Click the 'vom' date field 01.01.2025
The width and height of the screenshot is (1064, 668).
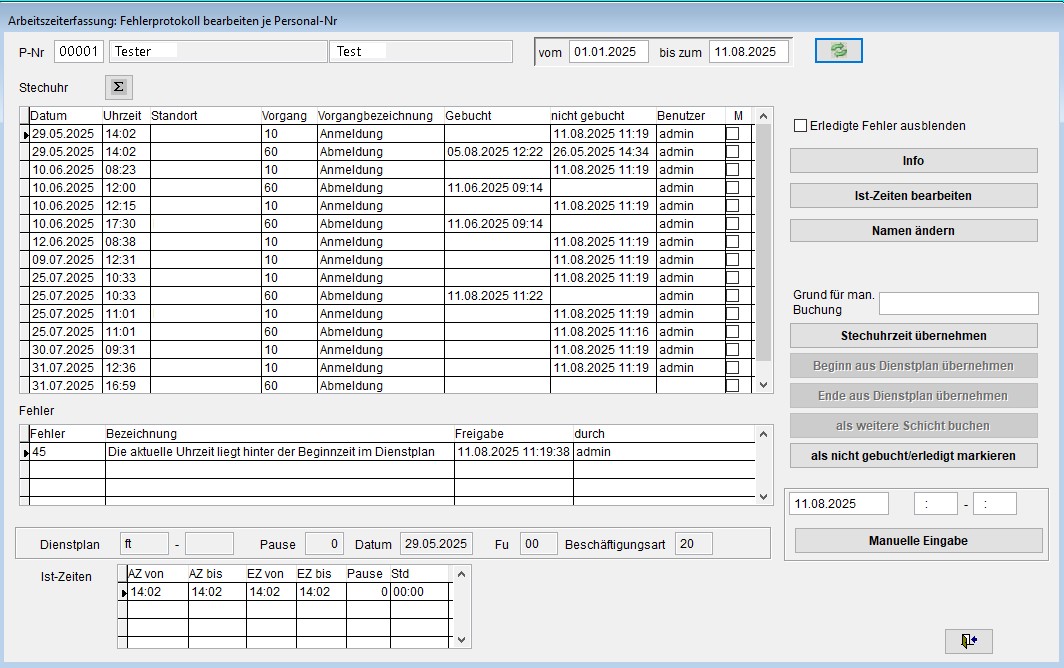(609, 52)
